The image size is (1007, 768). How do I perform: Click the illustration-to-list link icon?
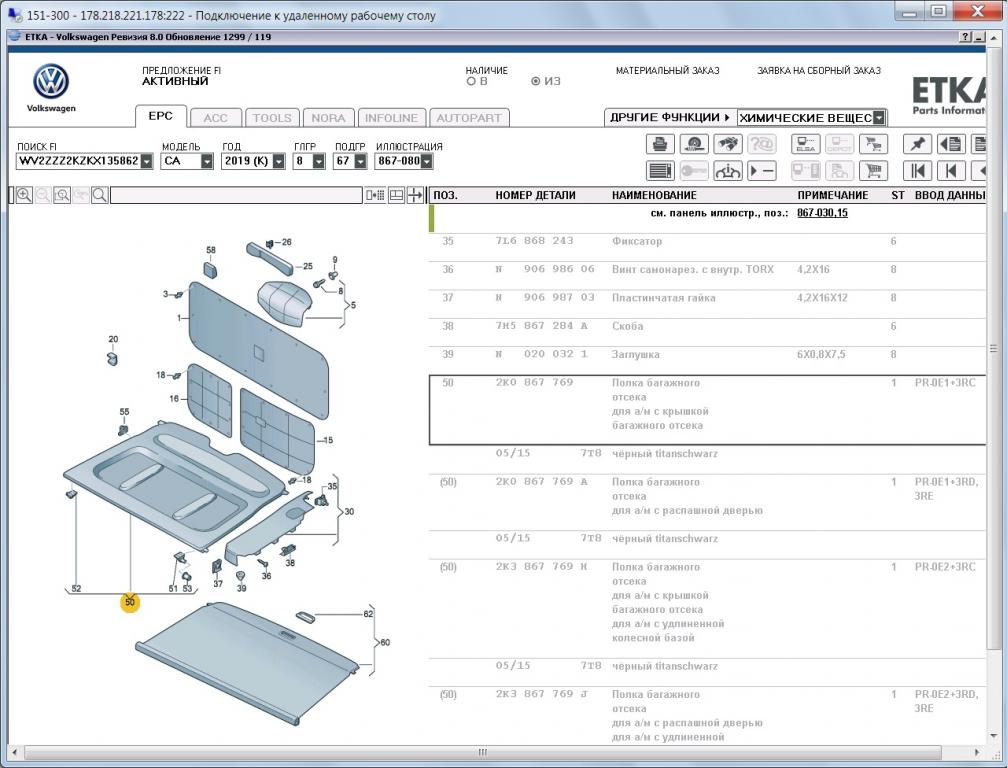(x=375, y=195)
